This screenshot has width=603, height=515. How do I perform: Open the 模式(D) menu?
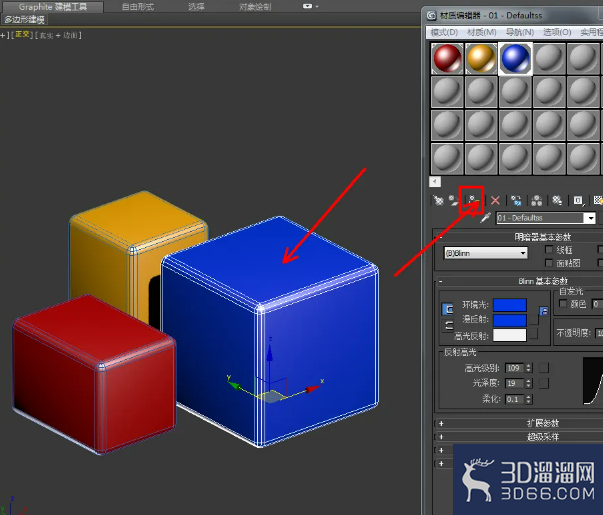pos(445,32)
